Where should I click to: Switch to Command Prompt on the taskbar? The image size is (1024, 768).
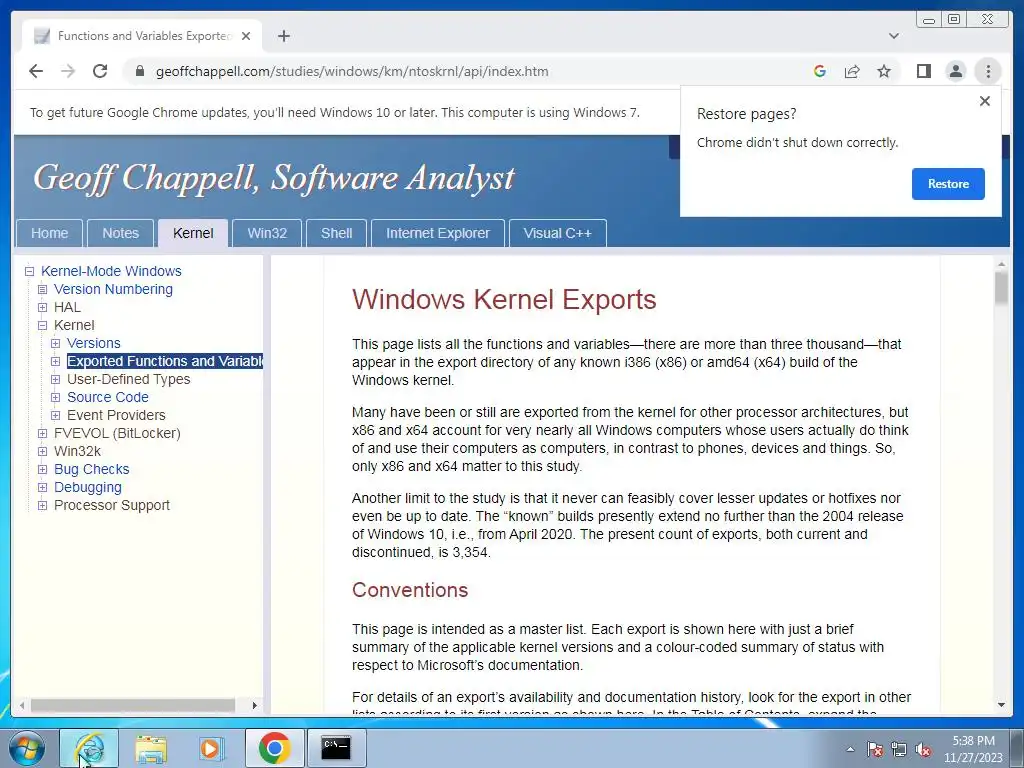click(336, 748)
